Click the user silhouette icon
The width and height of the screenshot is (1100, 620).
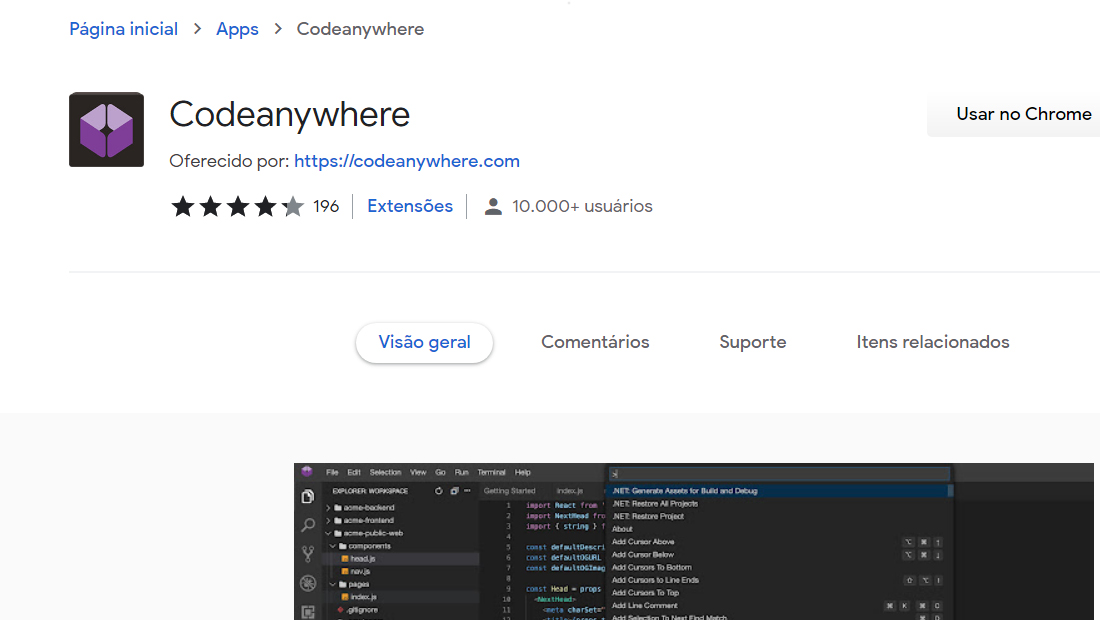coord(493,206)
